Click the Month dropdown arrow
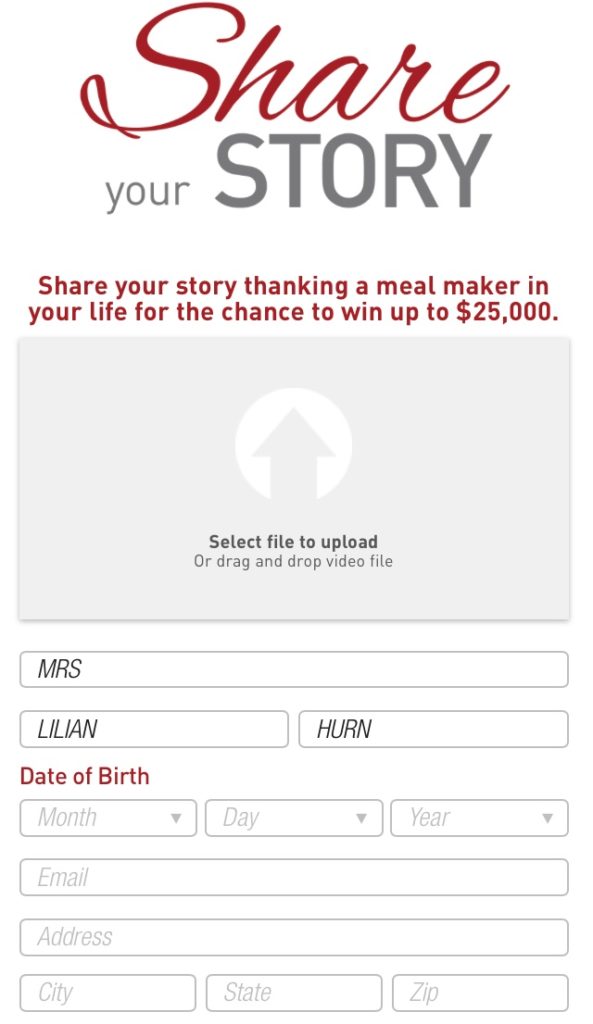The image size is (593, 1024). coord(176,818)
